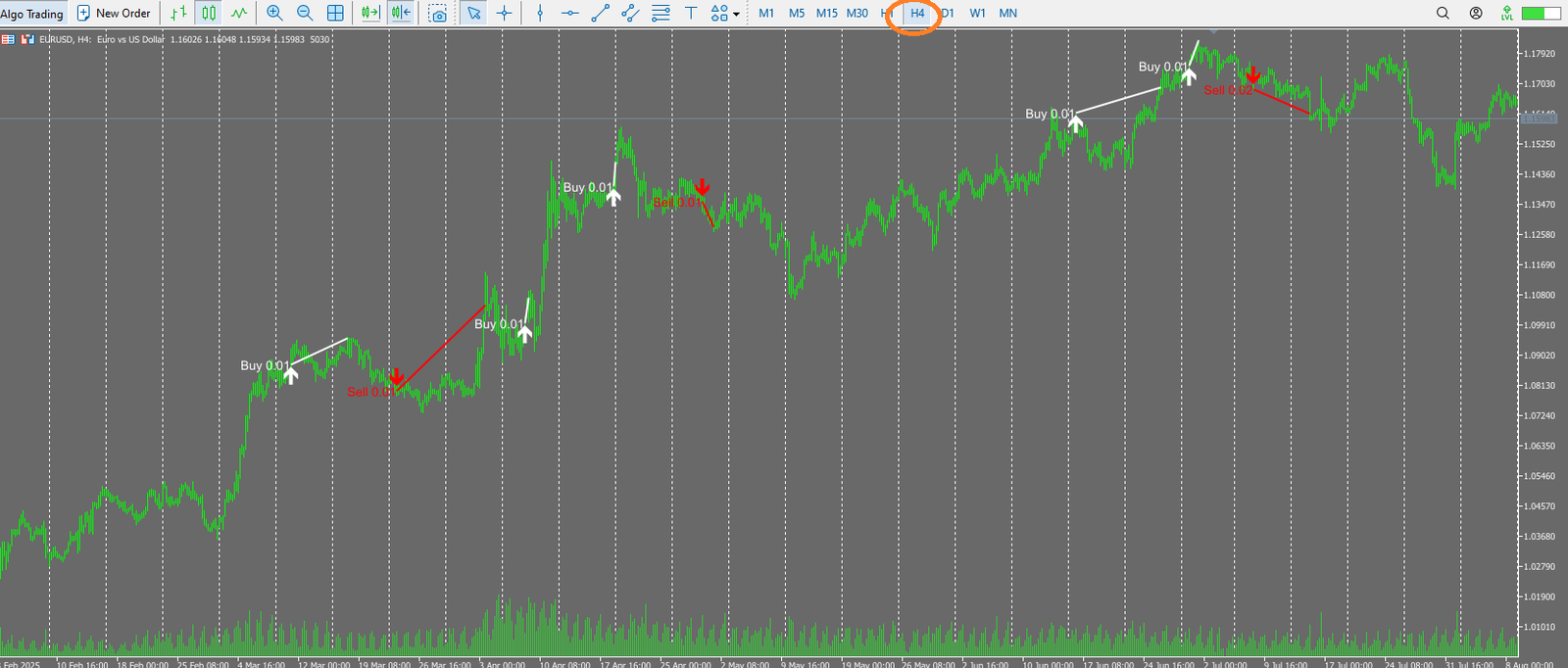Click the green connection status bar

coord(1541,13)
